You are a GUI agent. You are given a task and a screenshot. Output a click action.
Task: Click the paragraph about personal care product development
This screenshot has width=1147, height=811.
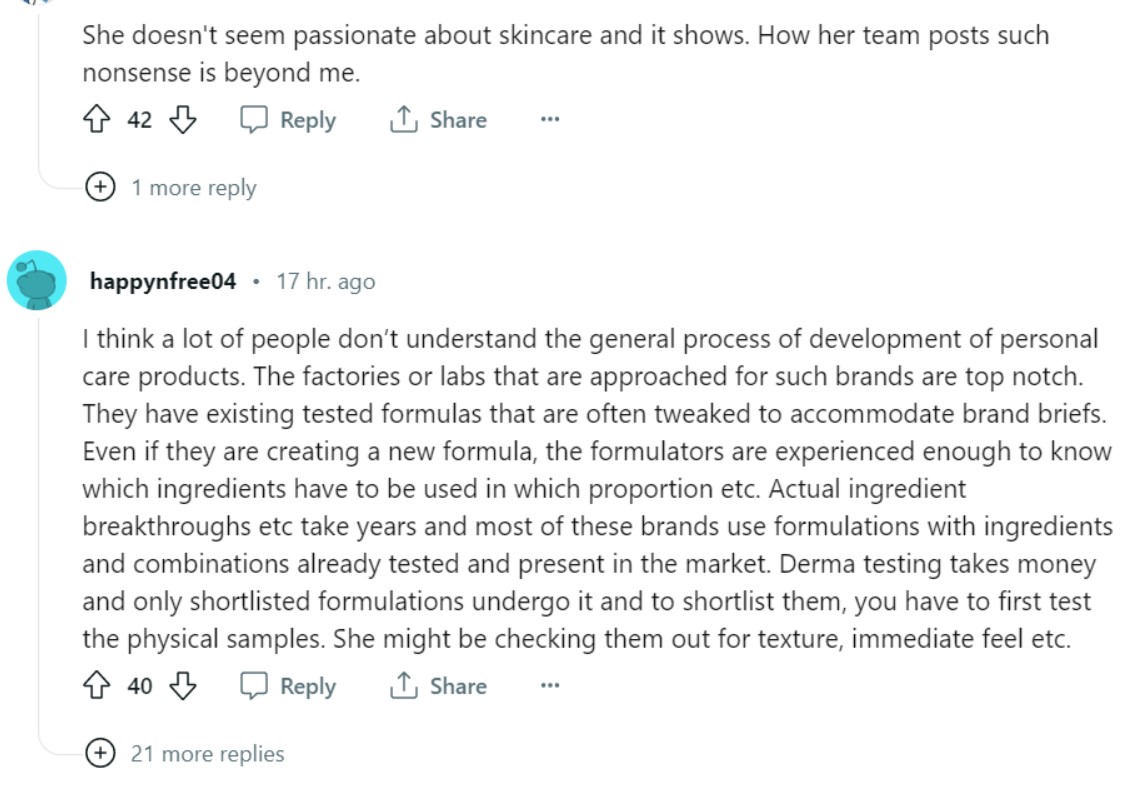[x=597, y=489]
